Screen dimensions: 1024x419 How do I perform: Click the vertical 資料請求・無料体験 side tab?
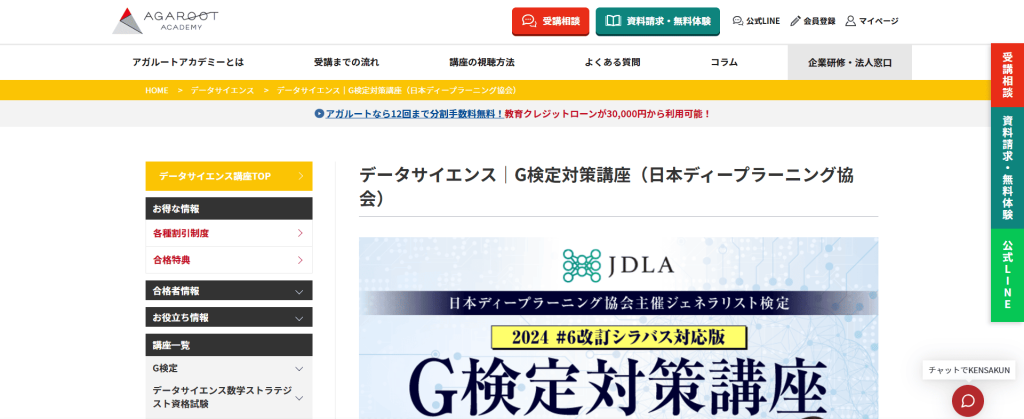click(1007, 168)
